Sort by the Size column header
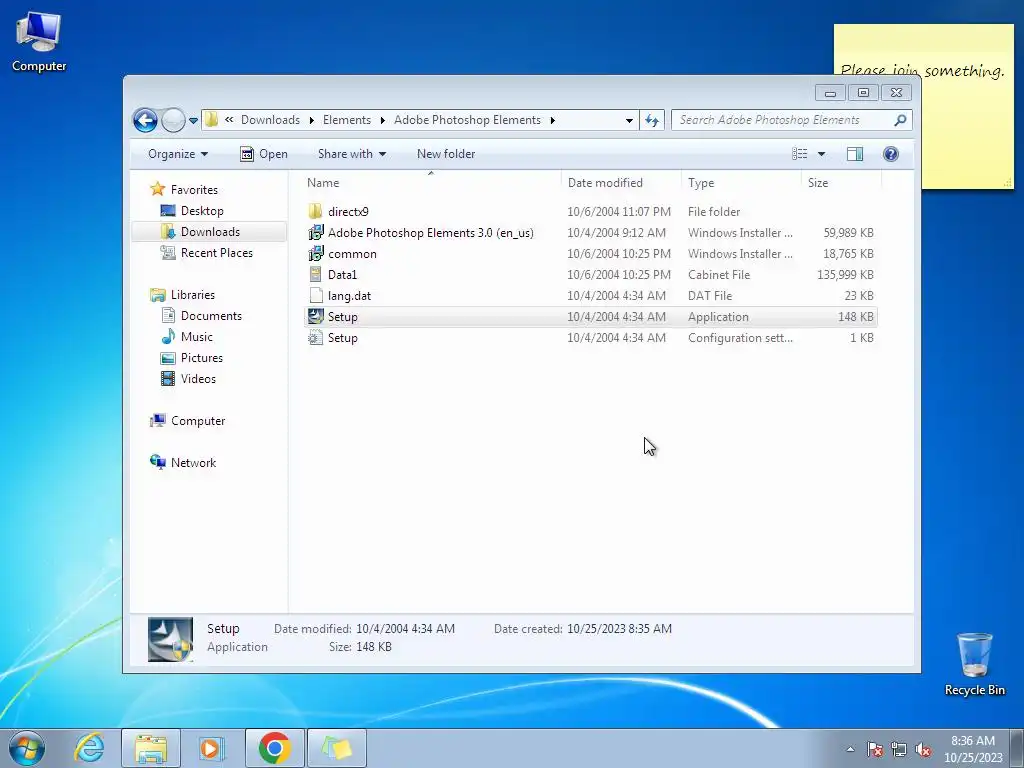The width and height of the screenshot is (1024, 768). pos(841,183)
